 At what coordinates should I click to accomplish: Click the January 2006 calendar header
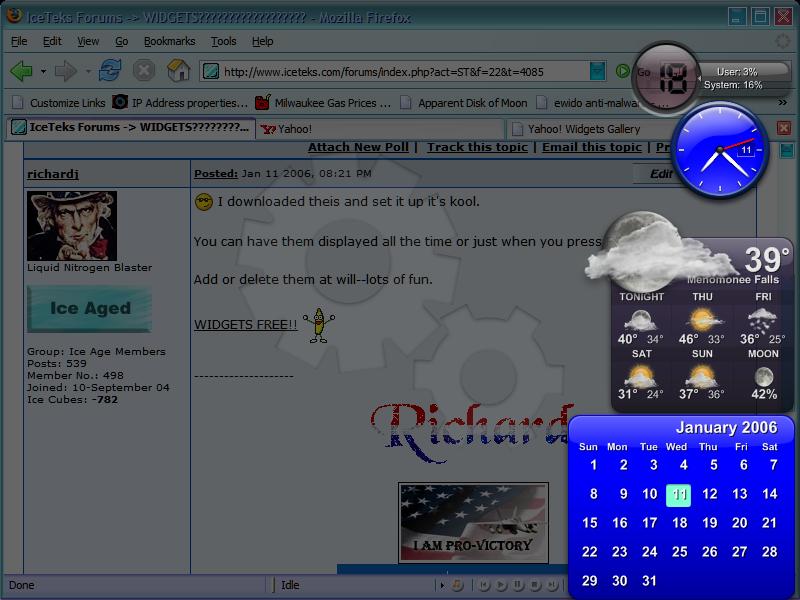pyautogui.click(x=726, y=428)
